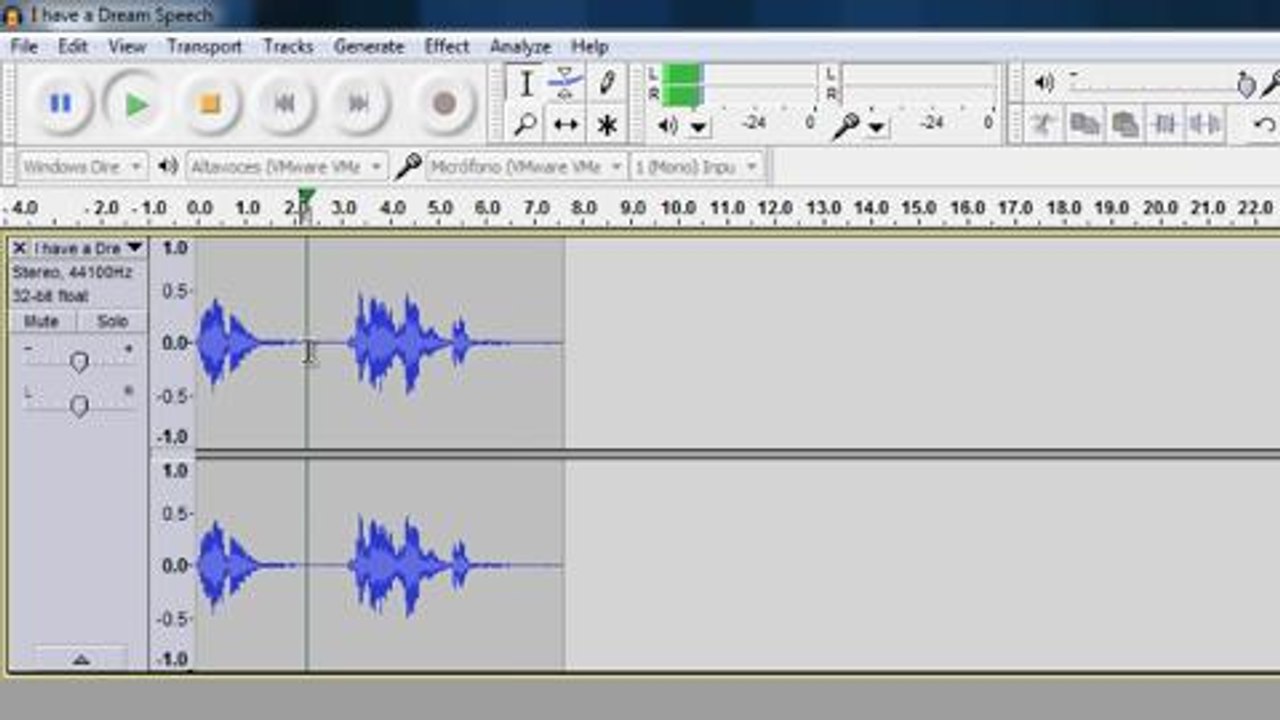Click the microphone icon under the recording meter

pos(846,125)
